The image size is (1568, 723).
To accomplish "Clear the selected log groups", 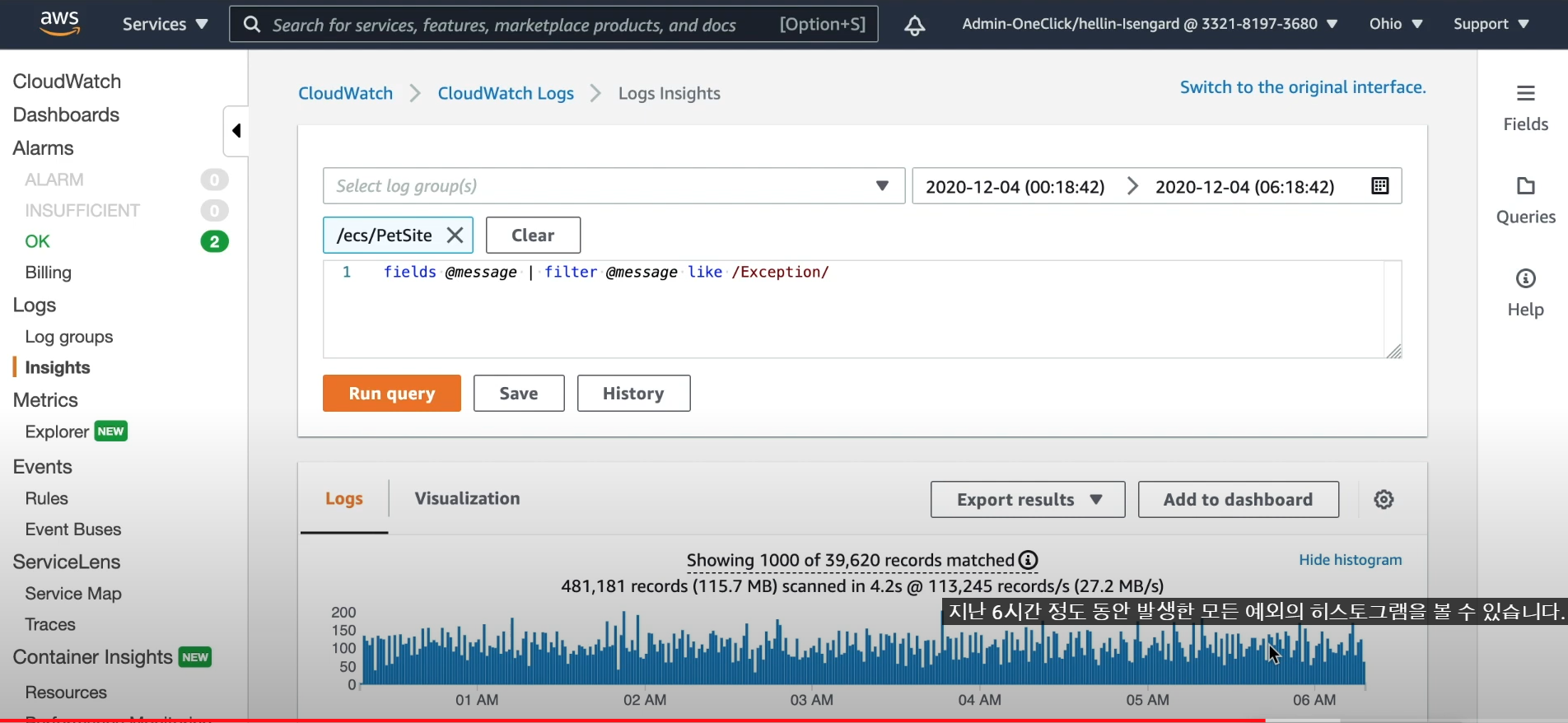I will (x=533, y=236).
